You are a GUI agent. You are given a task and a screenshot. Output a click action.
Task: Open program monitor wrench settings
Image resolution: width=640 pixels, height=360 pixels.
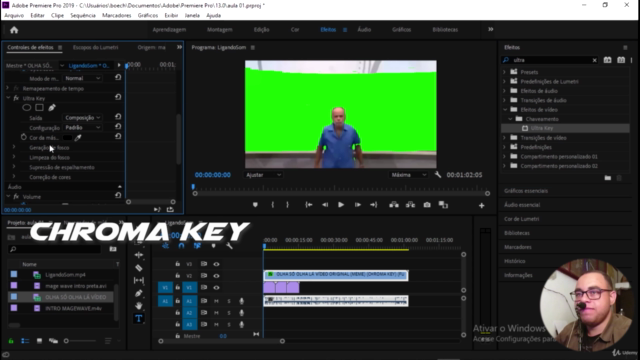click(x=438, y=175)
